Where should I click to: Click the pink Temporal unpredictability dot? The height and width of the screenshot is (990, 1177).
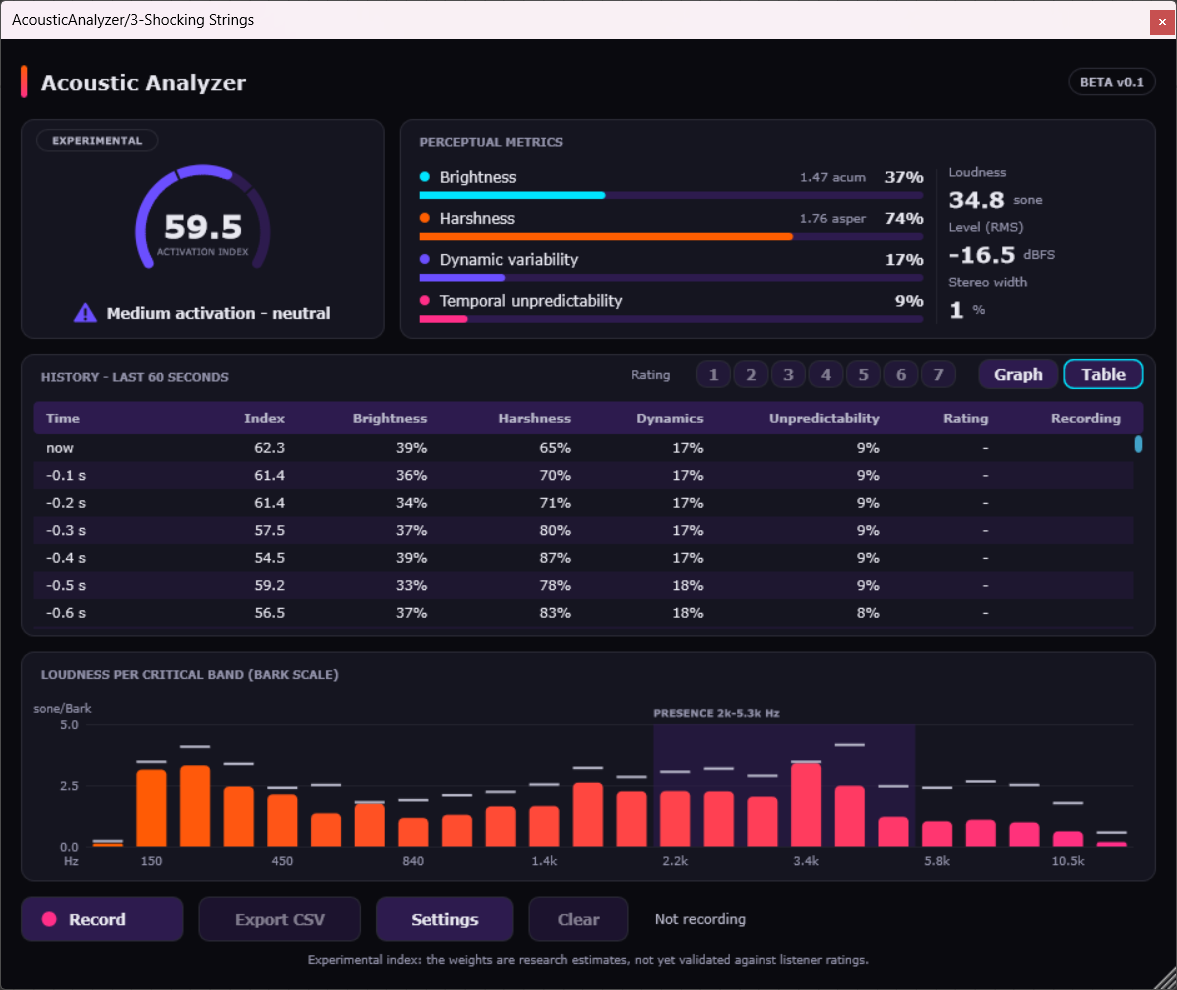click(425, 300)
